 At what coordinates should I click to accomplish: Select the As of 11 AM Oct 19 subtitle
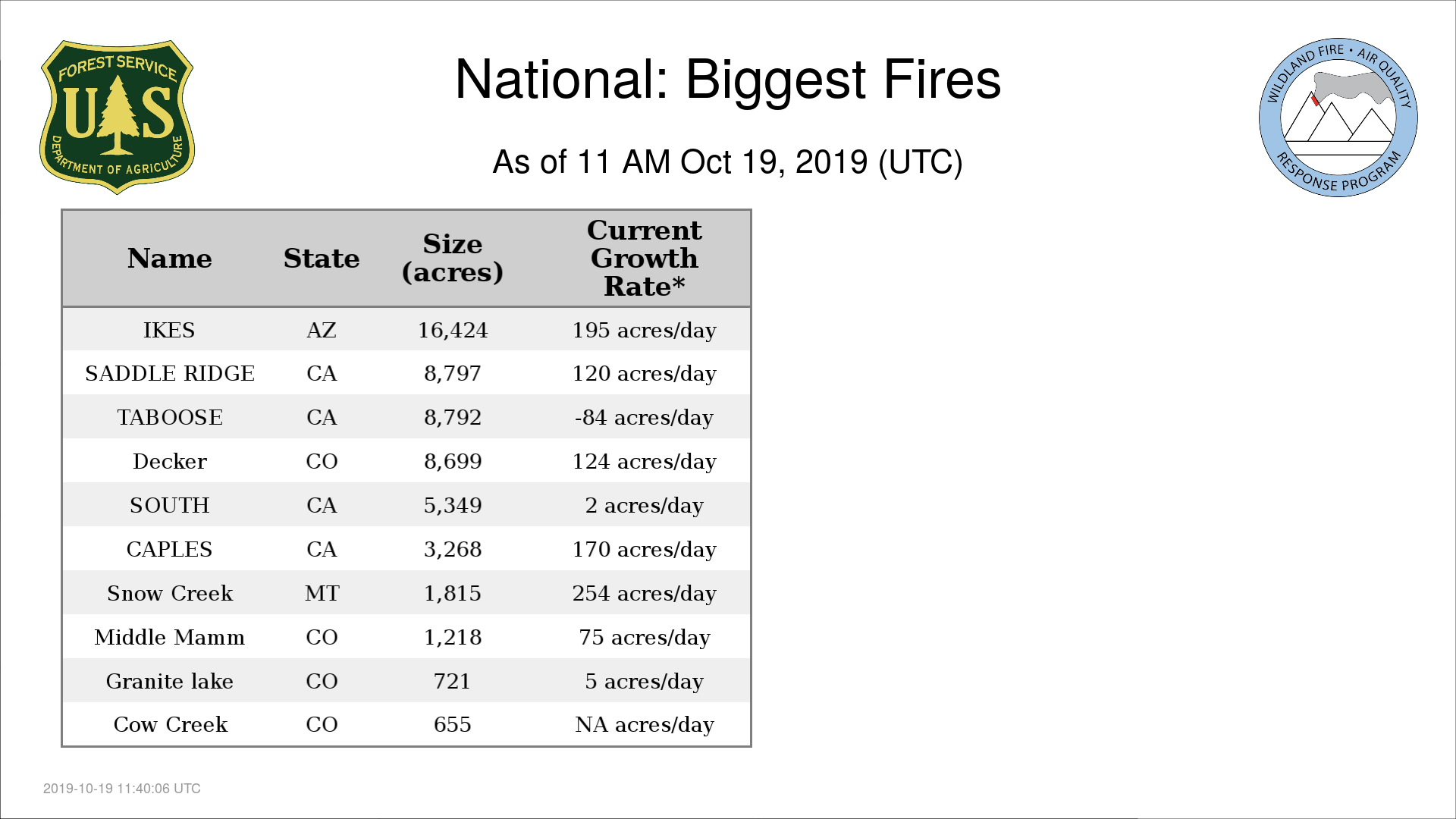tap(728, 162)
